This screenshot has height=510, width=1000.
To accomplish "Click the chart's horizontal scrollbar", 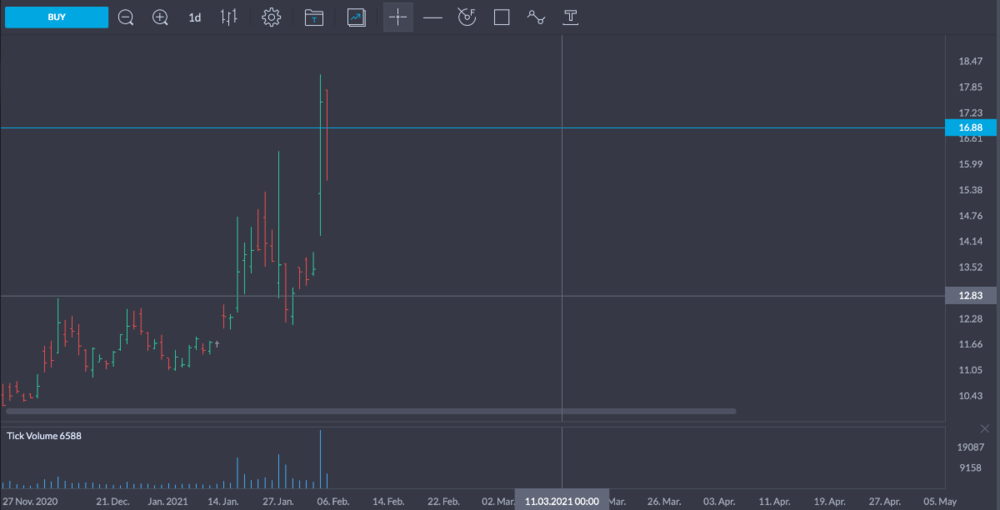I will pyautogui.click(x=371, y=411).
